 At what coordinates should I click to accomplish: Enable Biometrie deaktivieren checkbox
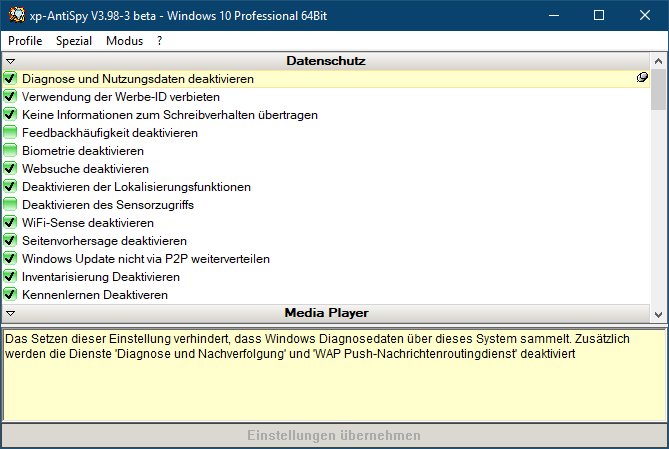[x=10, y=150]
